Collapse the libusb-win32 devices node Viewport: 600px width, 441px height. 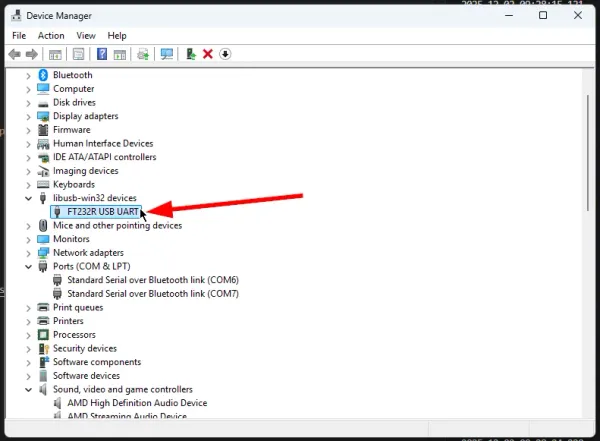(x=27, y=198)
